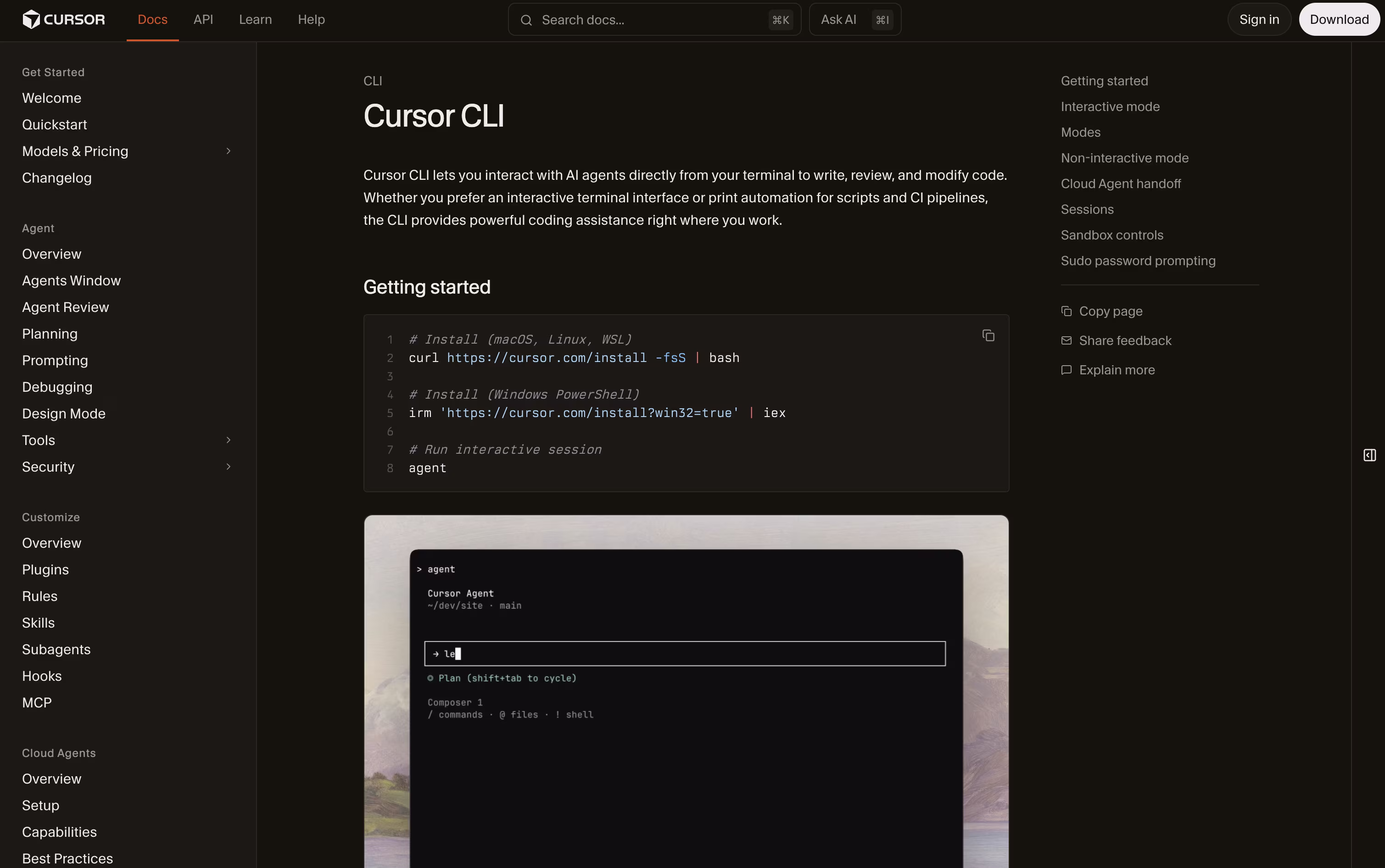Switch to the Docs tab
1385x868 pixels.
[x=153, y=20]
